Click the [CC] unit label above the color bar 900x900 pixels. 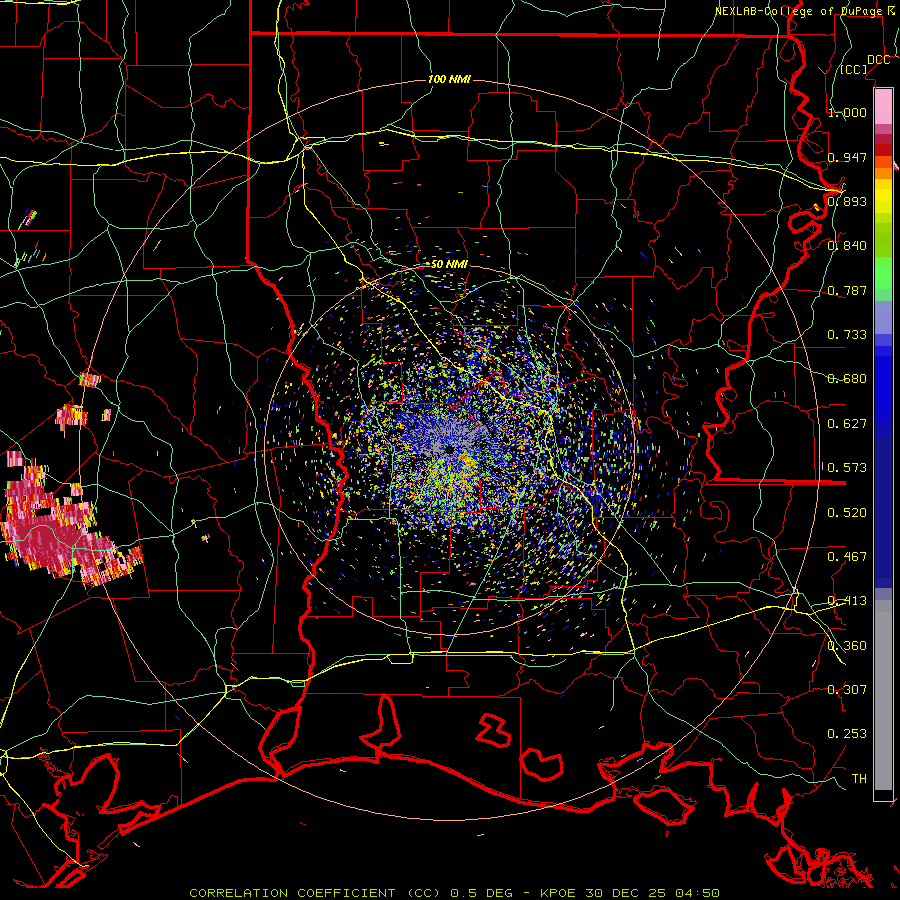pyautogui.click(x=854, y=69)
